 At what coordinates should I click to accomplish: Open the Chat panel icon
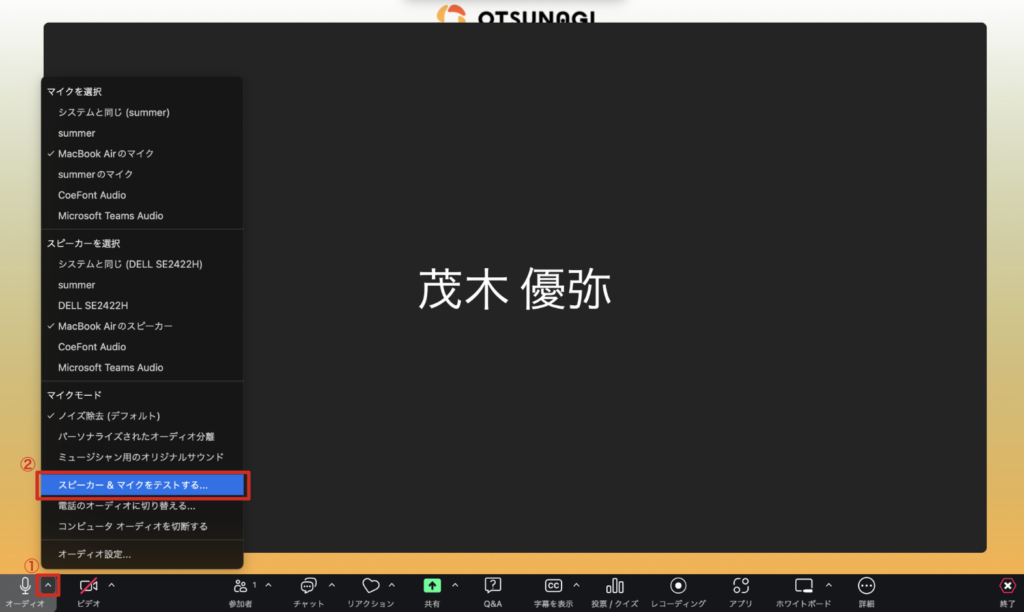point(309,586)
